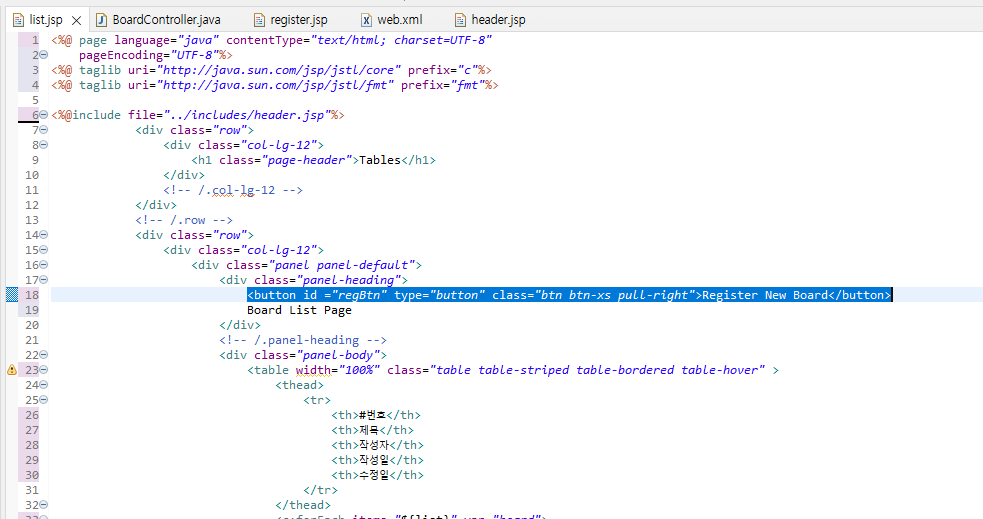Open the register.jsp editor tab

point(298,20)
